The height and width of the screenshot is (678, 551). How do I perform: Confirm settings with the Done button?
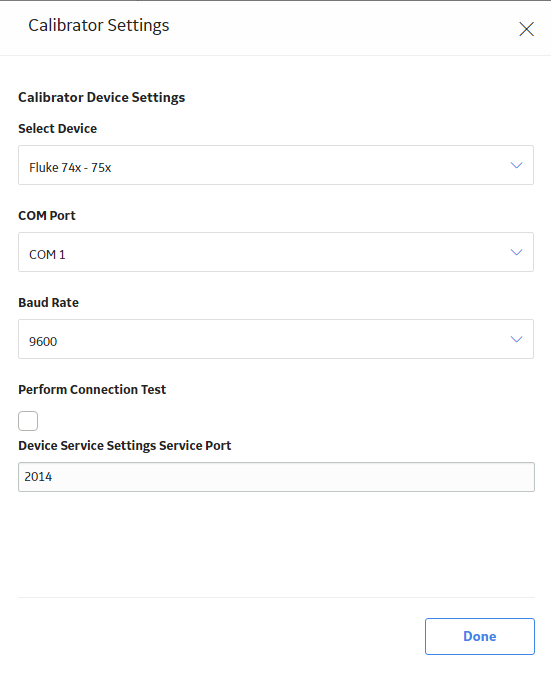480,636
